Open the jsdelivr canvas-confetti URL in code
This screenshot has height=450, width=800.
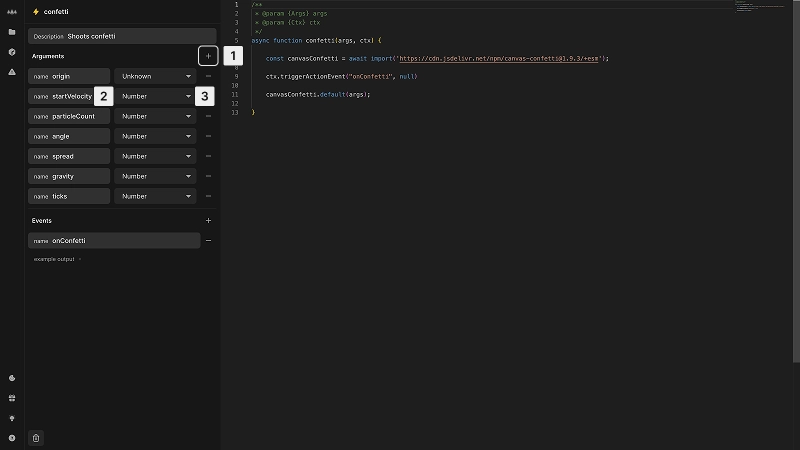coord(498,59)
